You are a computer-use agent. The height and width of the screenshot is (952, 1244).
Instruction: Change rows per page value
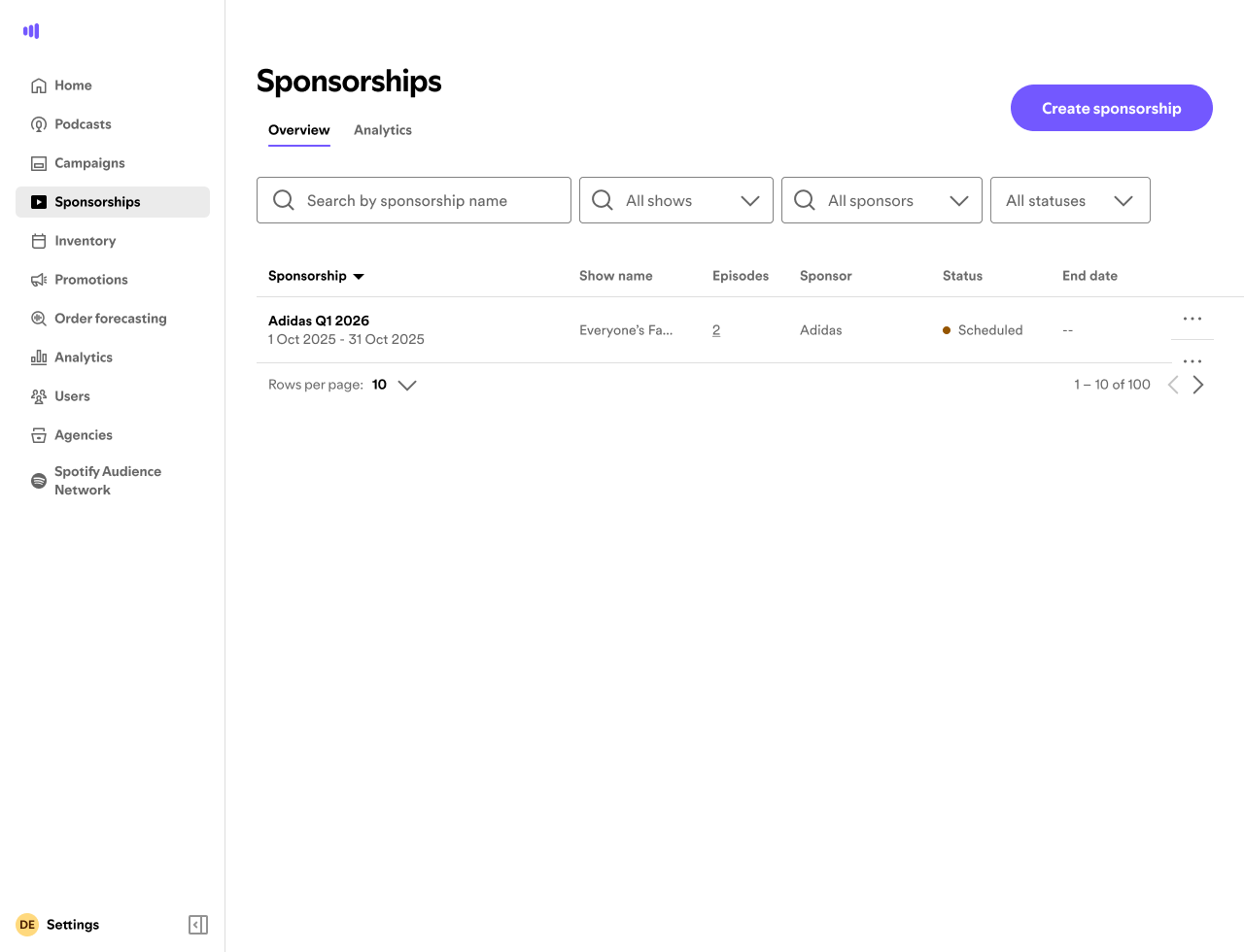click(x=395, y=385)
